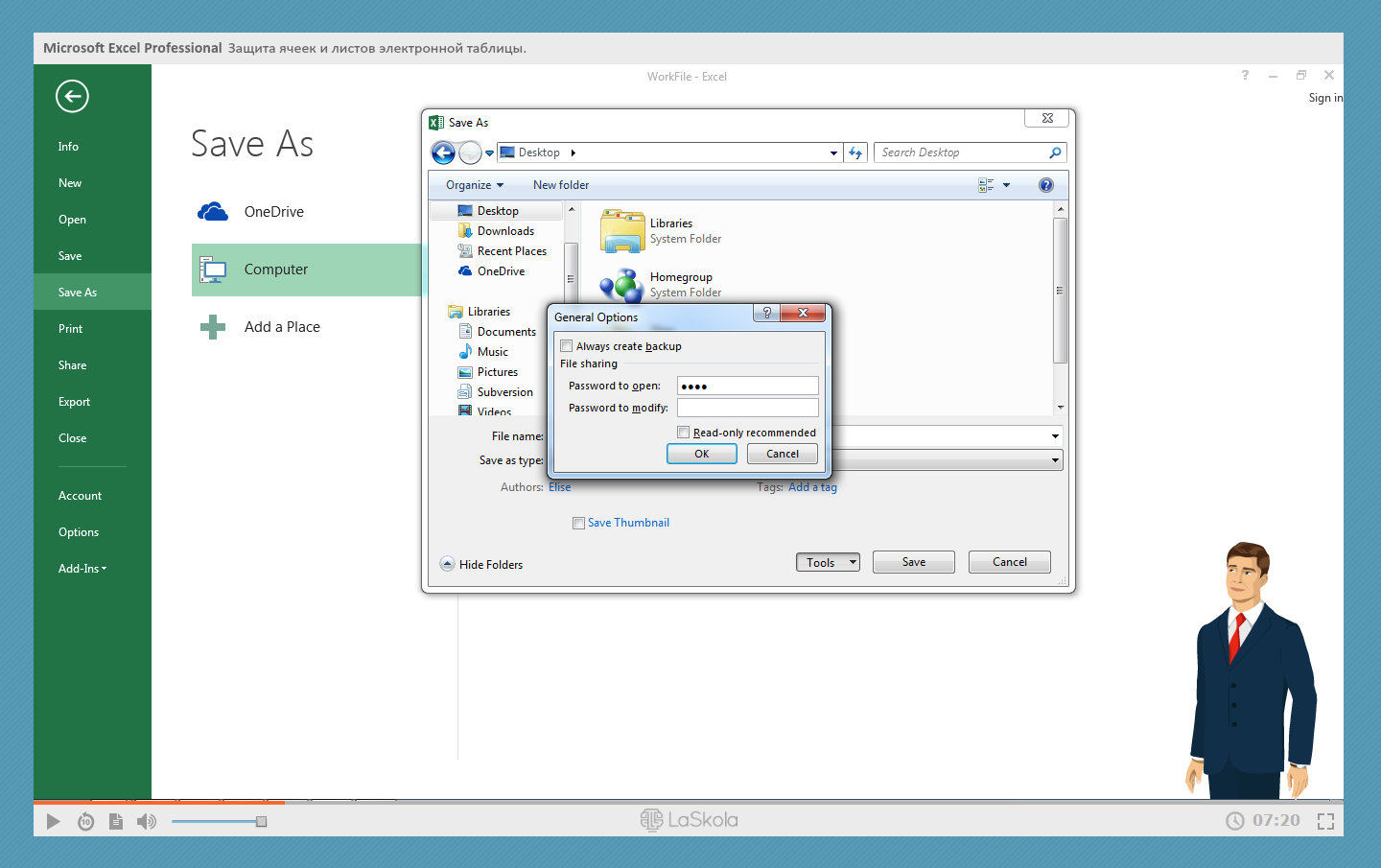Toggle the Save Thumbnail checkbox
Screen dimensions: 1381x868
click(578, 523)
